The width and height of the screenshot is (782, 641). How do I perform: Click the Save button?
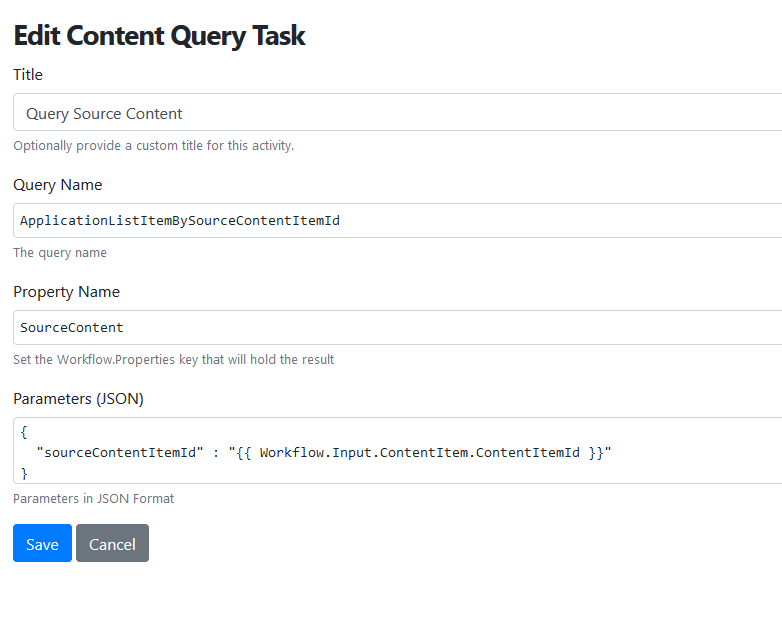click(x=42, y=543)
